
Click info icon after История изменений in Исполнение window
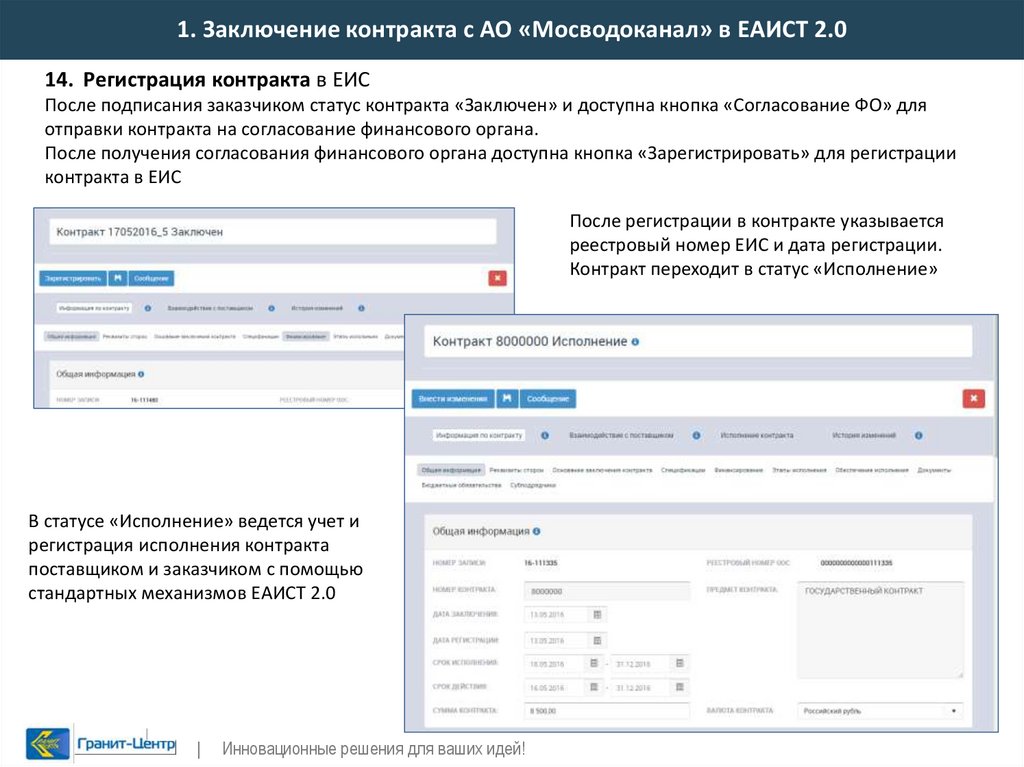point(918,435)
